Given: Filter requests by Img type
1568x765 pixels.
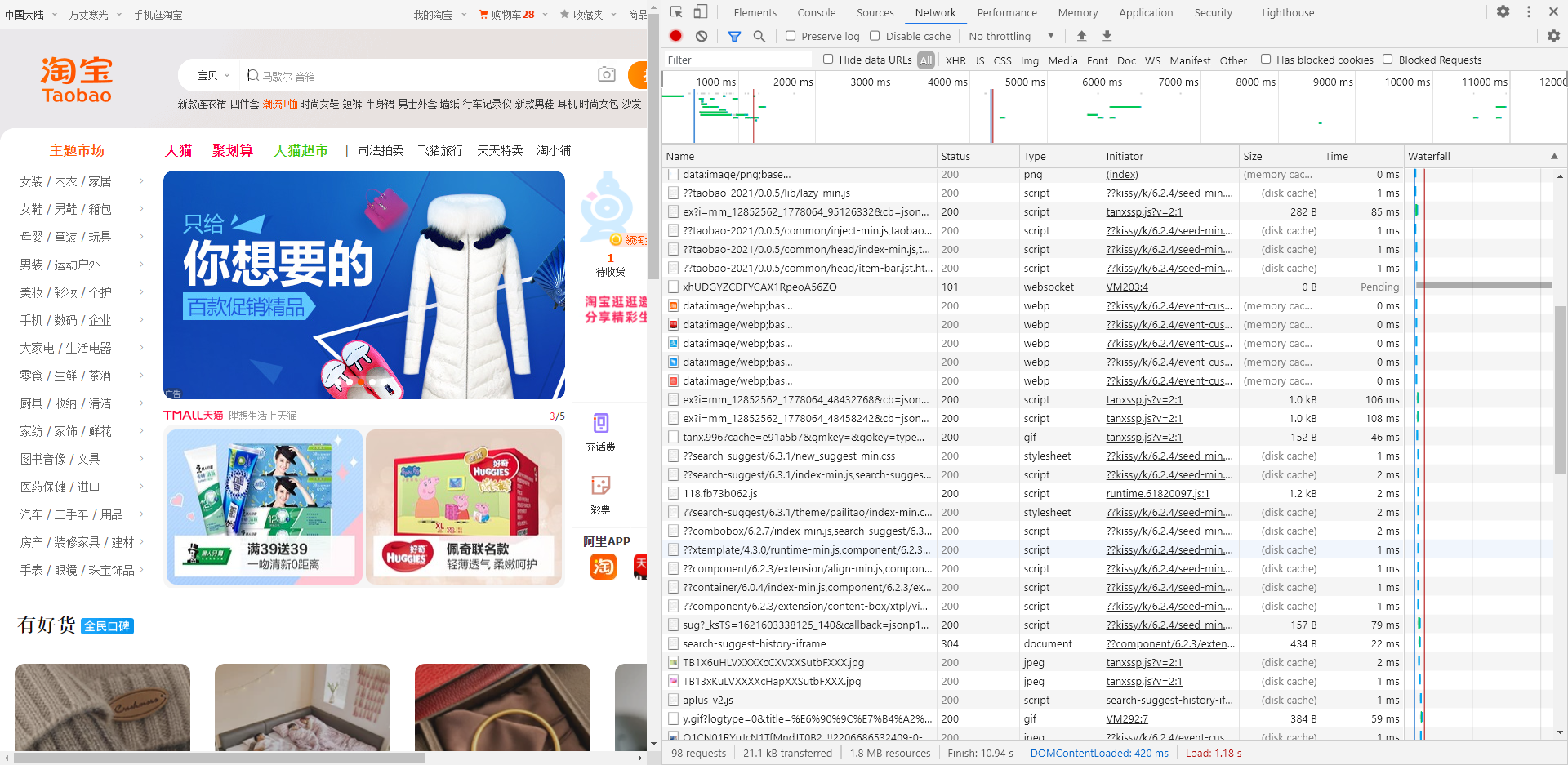Looking at the screenshot, I should [x=1030, y=60].
